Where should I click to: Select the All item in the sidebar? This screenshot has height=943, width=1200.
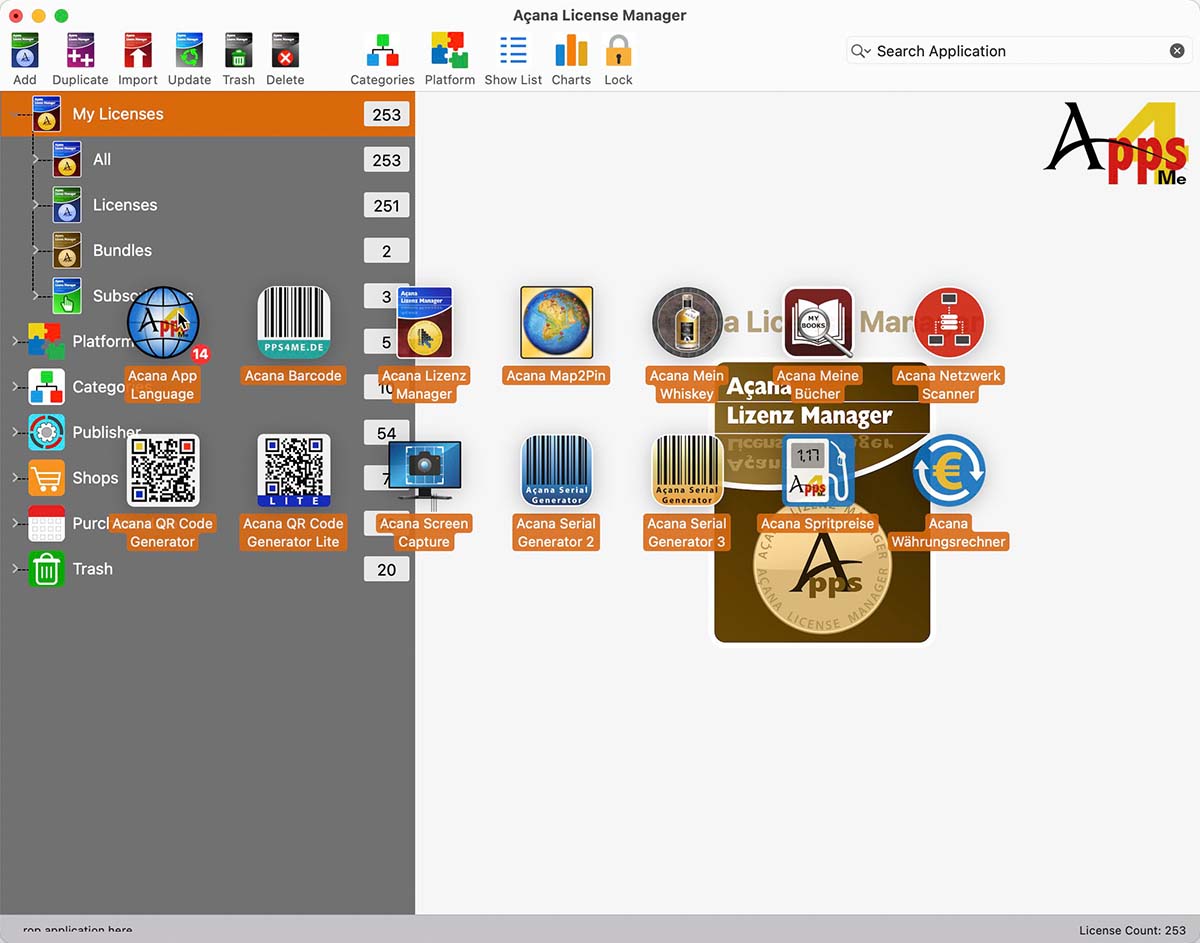[207, 160]
